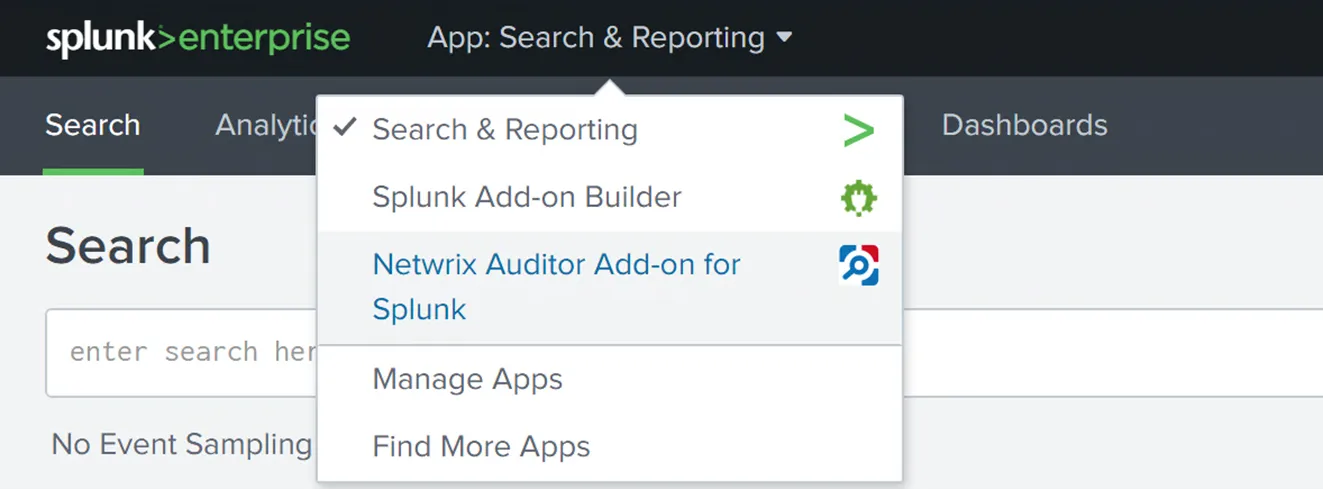Switch to the Search tab
Screen dimensions: 1323x489
click(93, 126)
